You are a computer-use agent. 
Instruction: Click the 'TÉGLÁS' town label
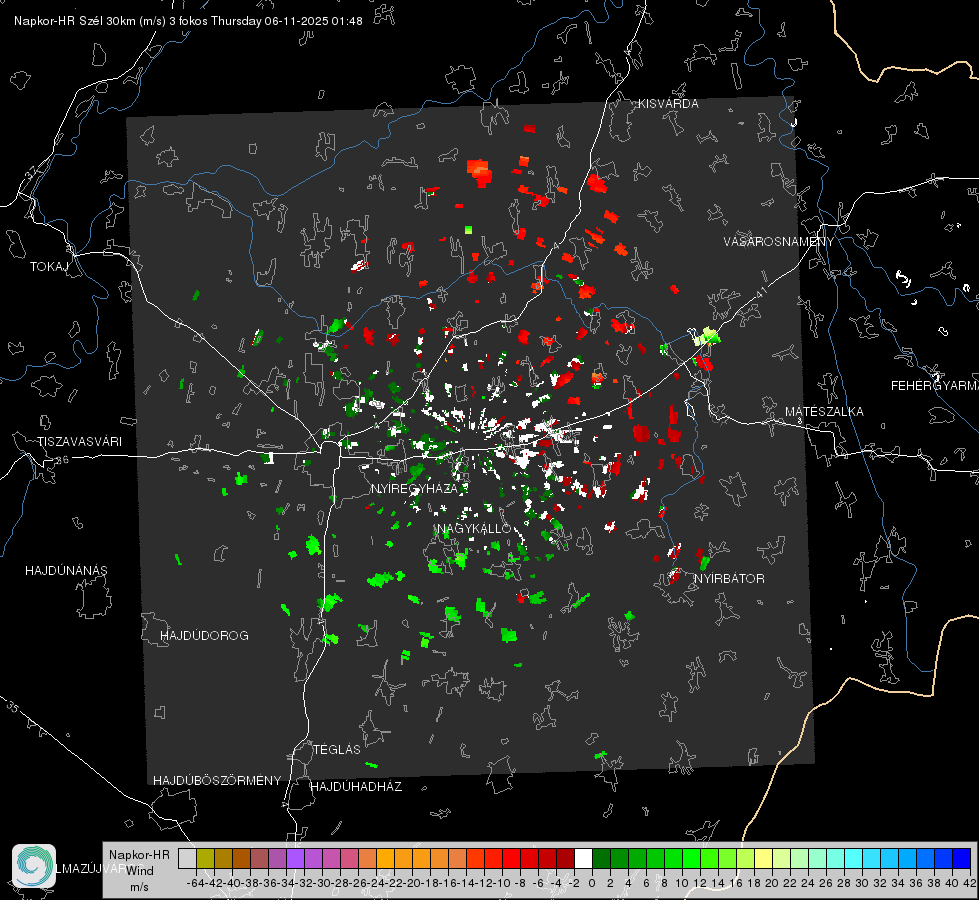pyautogui.click(x=337, y=750)
